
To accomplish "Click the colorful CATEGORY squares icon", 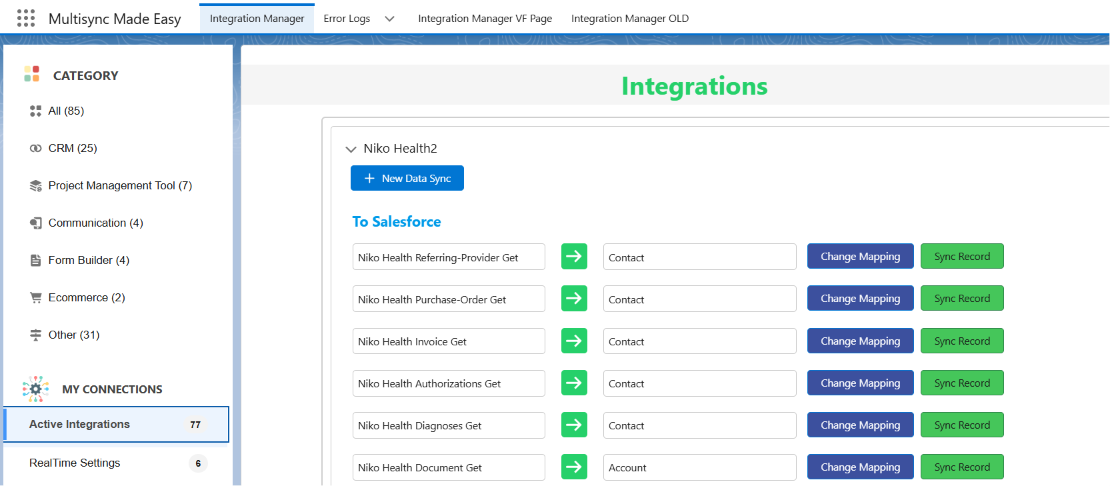I will 31,74.
